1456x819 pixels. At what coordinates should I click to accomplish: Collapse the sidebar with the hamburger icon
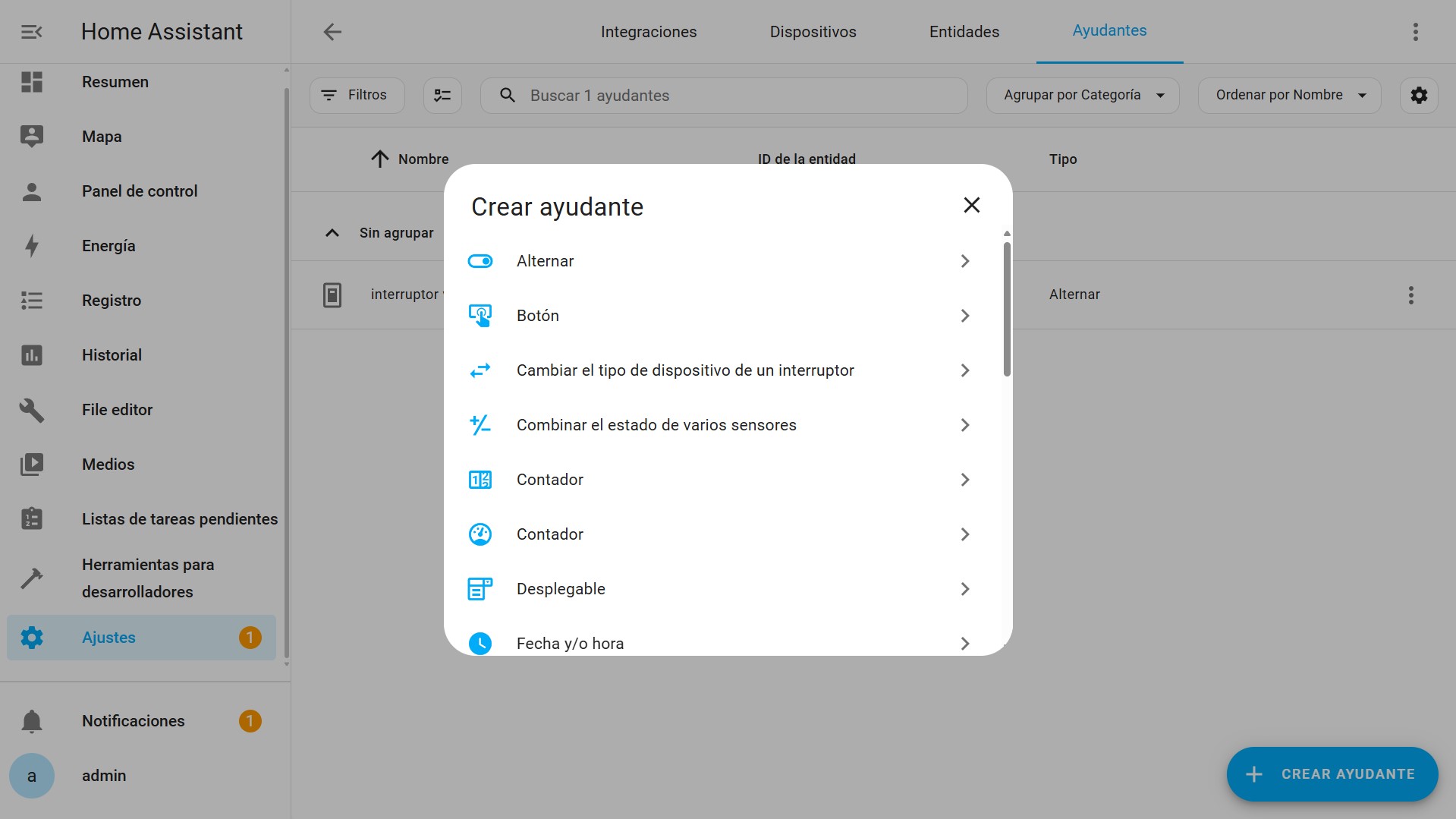(30, 31)
